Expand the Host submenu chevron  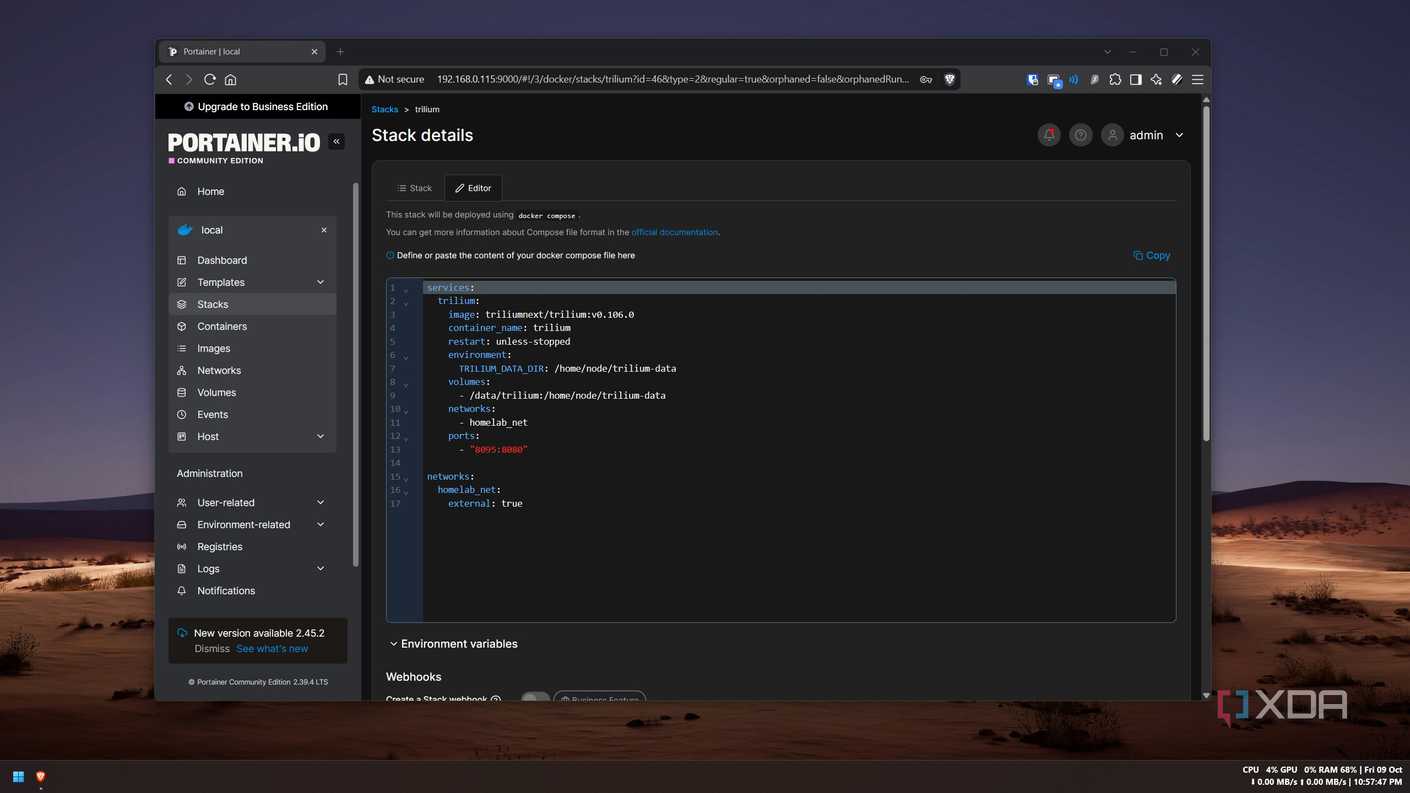pyautogui.click(x=321, y=436)
